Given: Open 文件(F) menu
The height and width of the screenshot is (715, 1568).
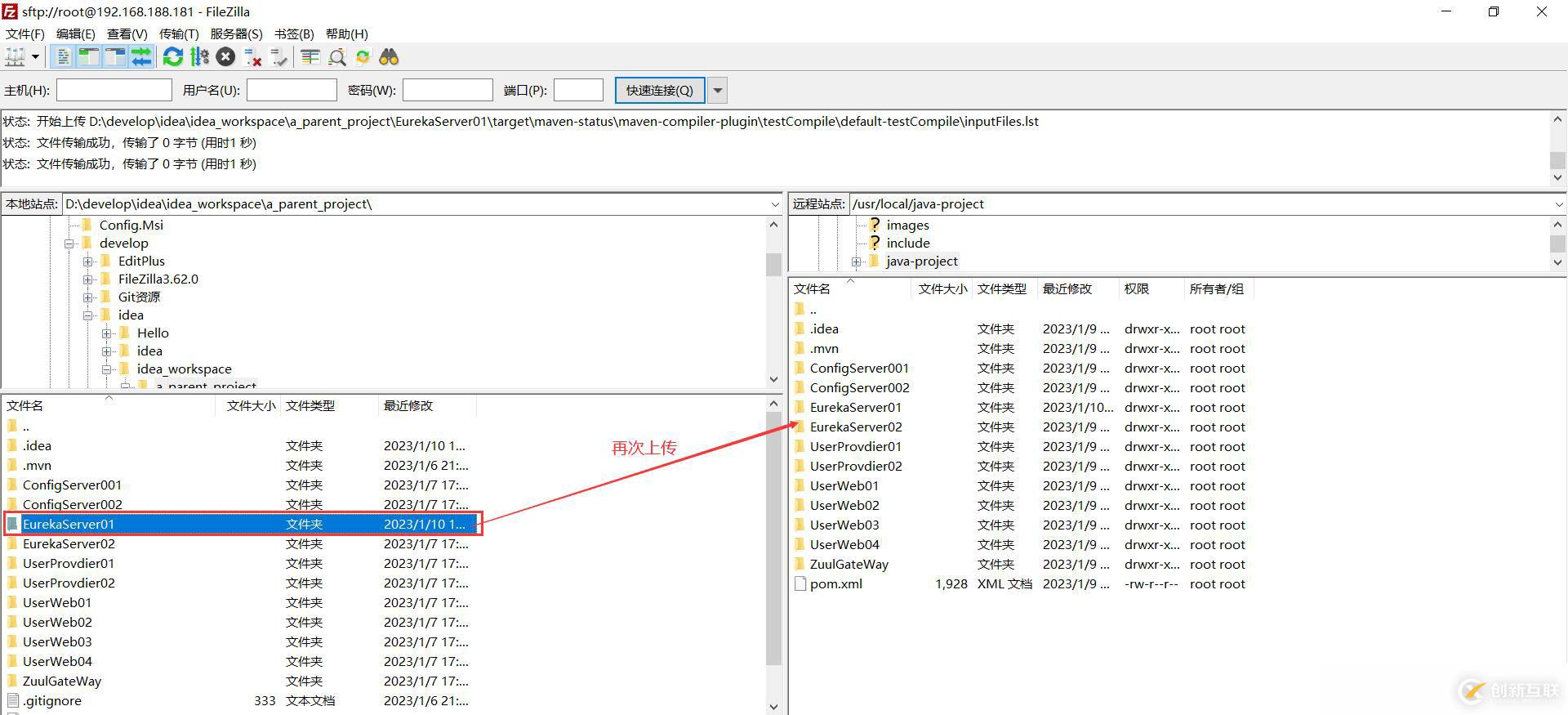Looking at the screenshot, I should [25, 34].
